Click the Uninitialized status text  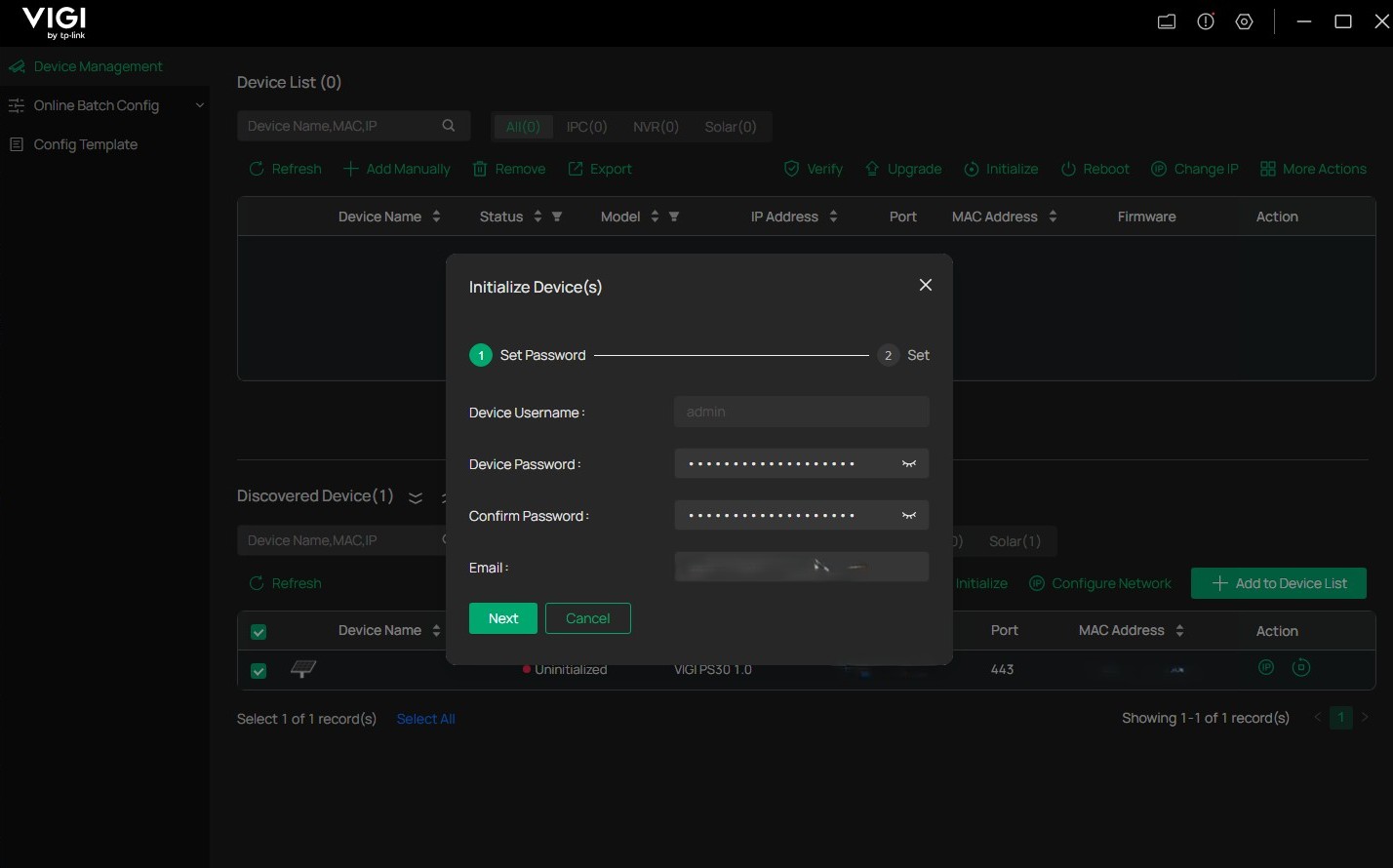(x=571, y=669)
